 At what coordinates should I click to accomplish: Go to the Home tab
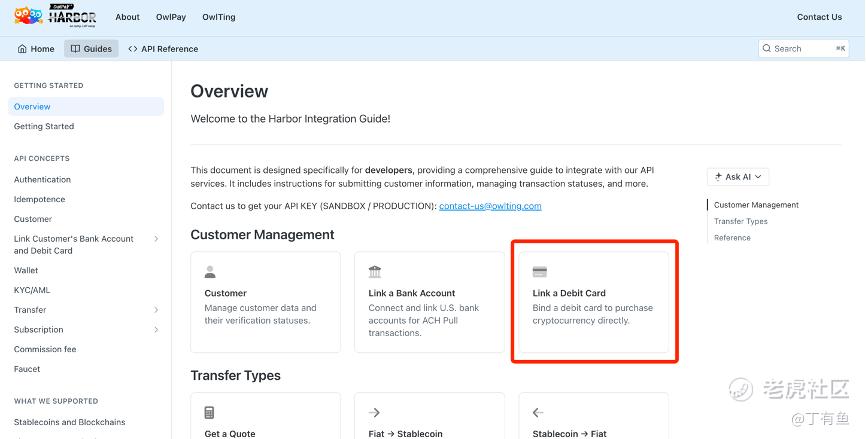(x=36, y=49)
